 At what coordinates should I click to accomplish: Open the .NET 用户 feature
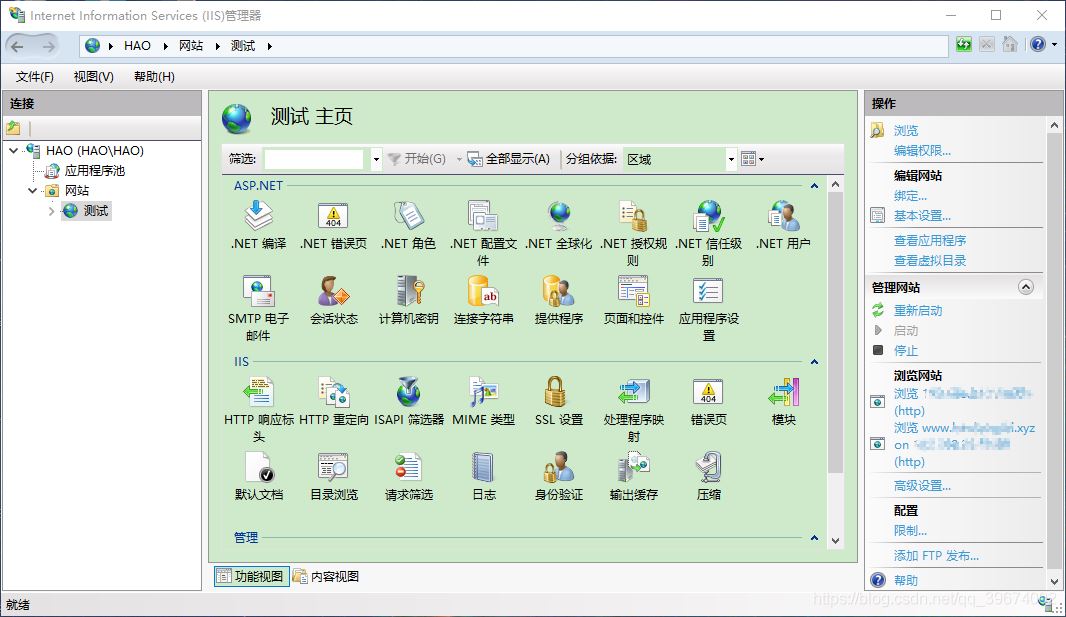click(x=783, y=225)
